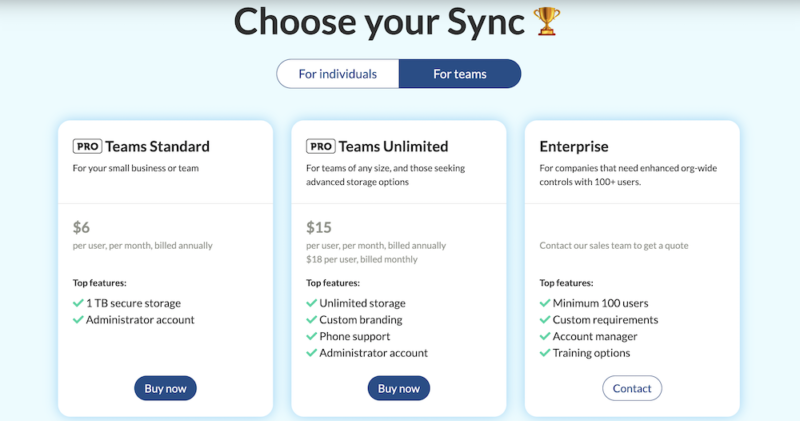Click checkmark beside Administrator account in Teams Standard
Image resolution: width=800 pixels, height=421 pixels.
pos(78,320)
